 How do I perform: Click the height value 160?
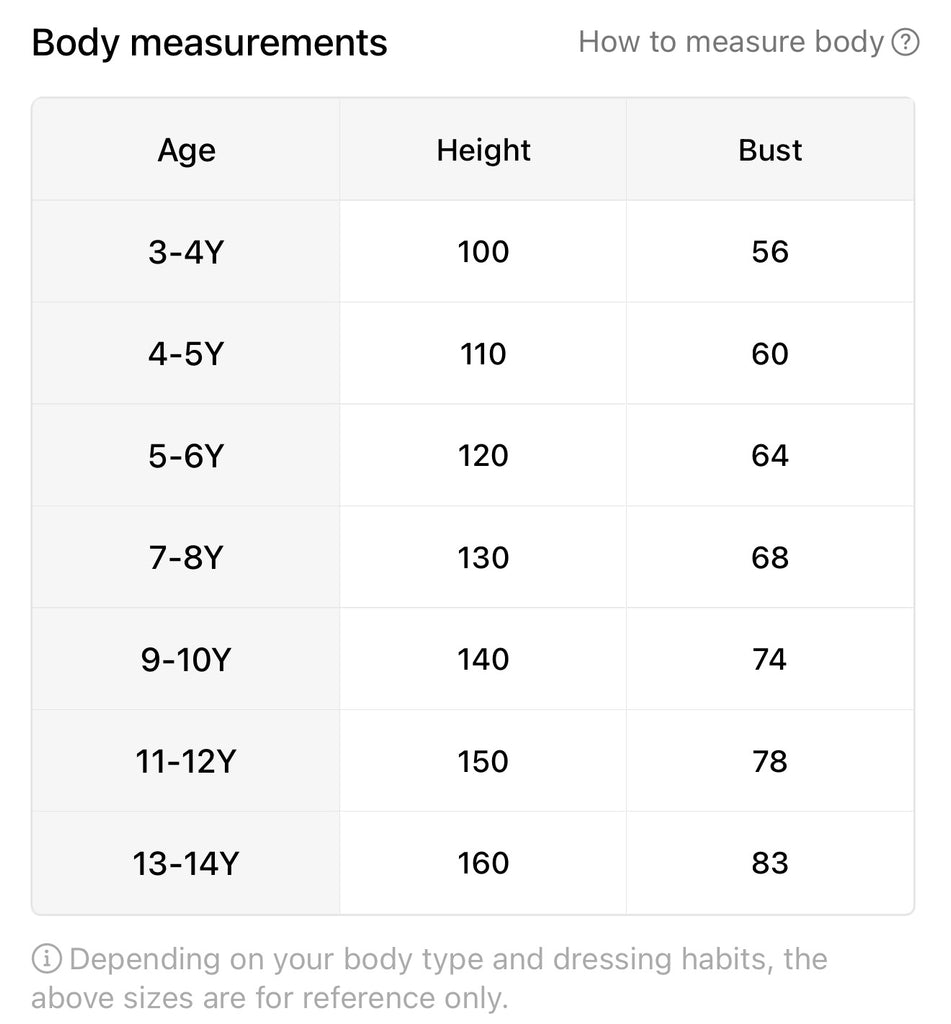483,864
